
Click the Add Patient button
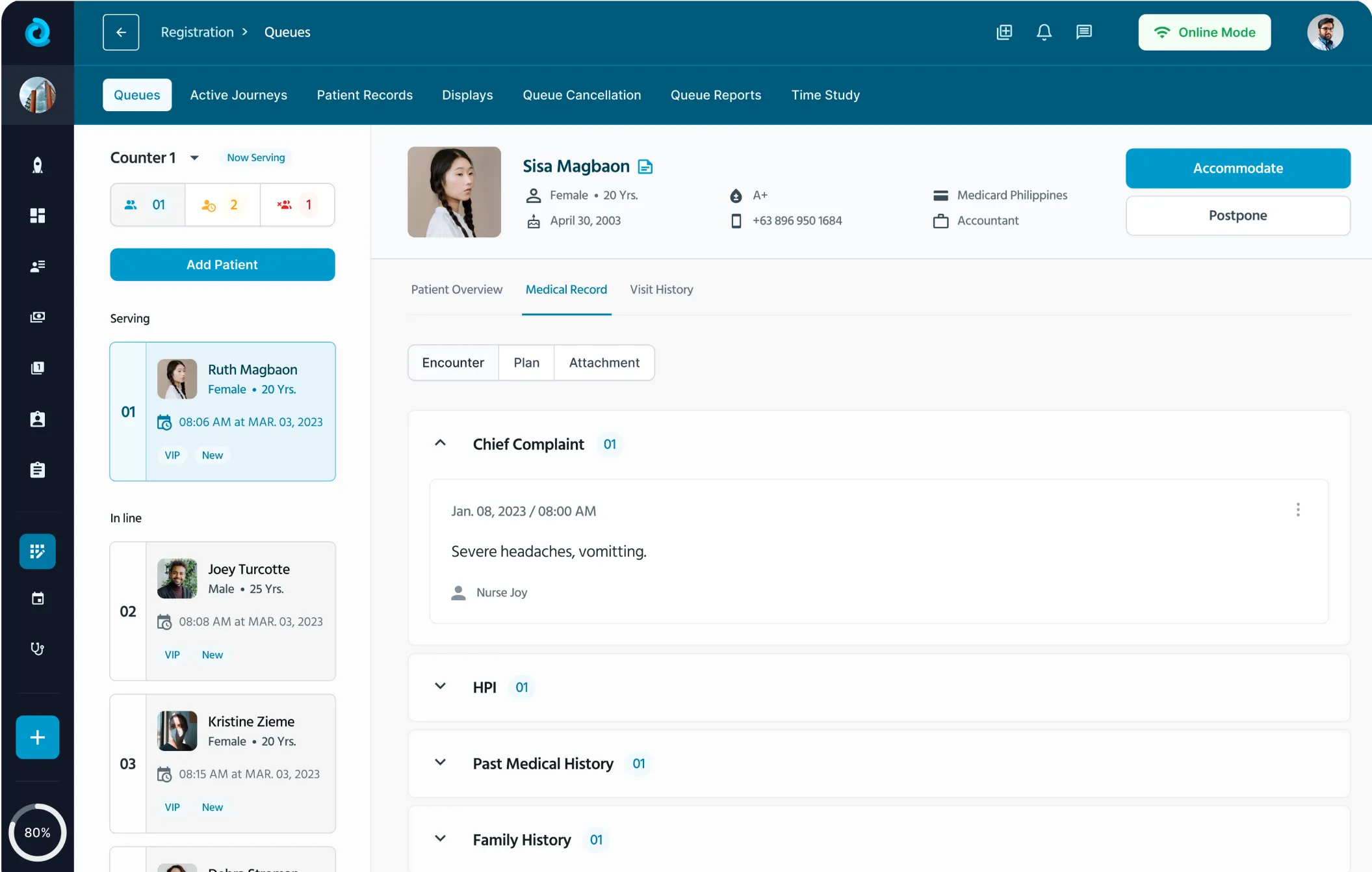pyautogui.click(x=222, y=265)
